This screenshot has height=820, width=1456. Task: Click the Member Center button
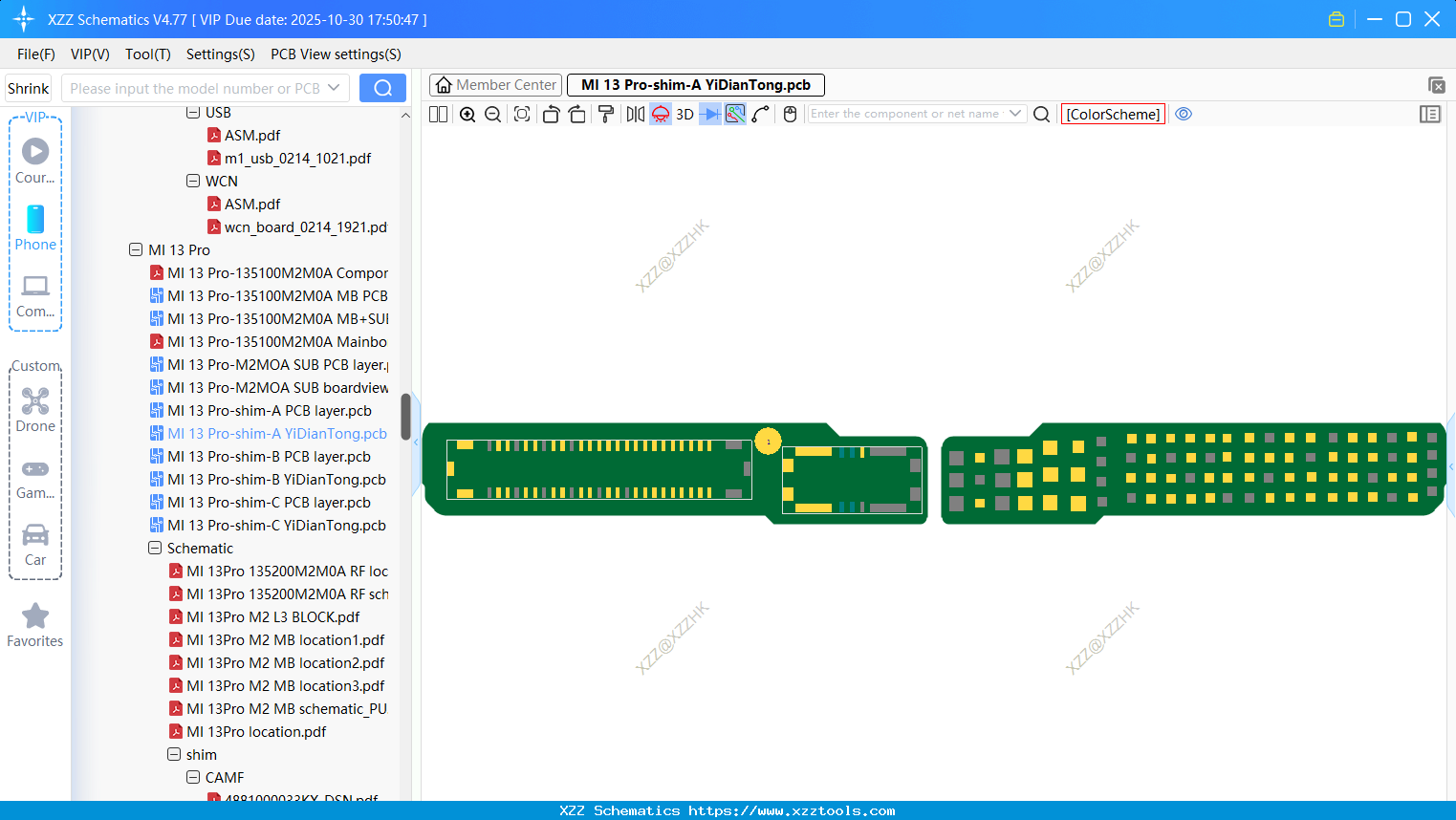point(494,85)
